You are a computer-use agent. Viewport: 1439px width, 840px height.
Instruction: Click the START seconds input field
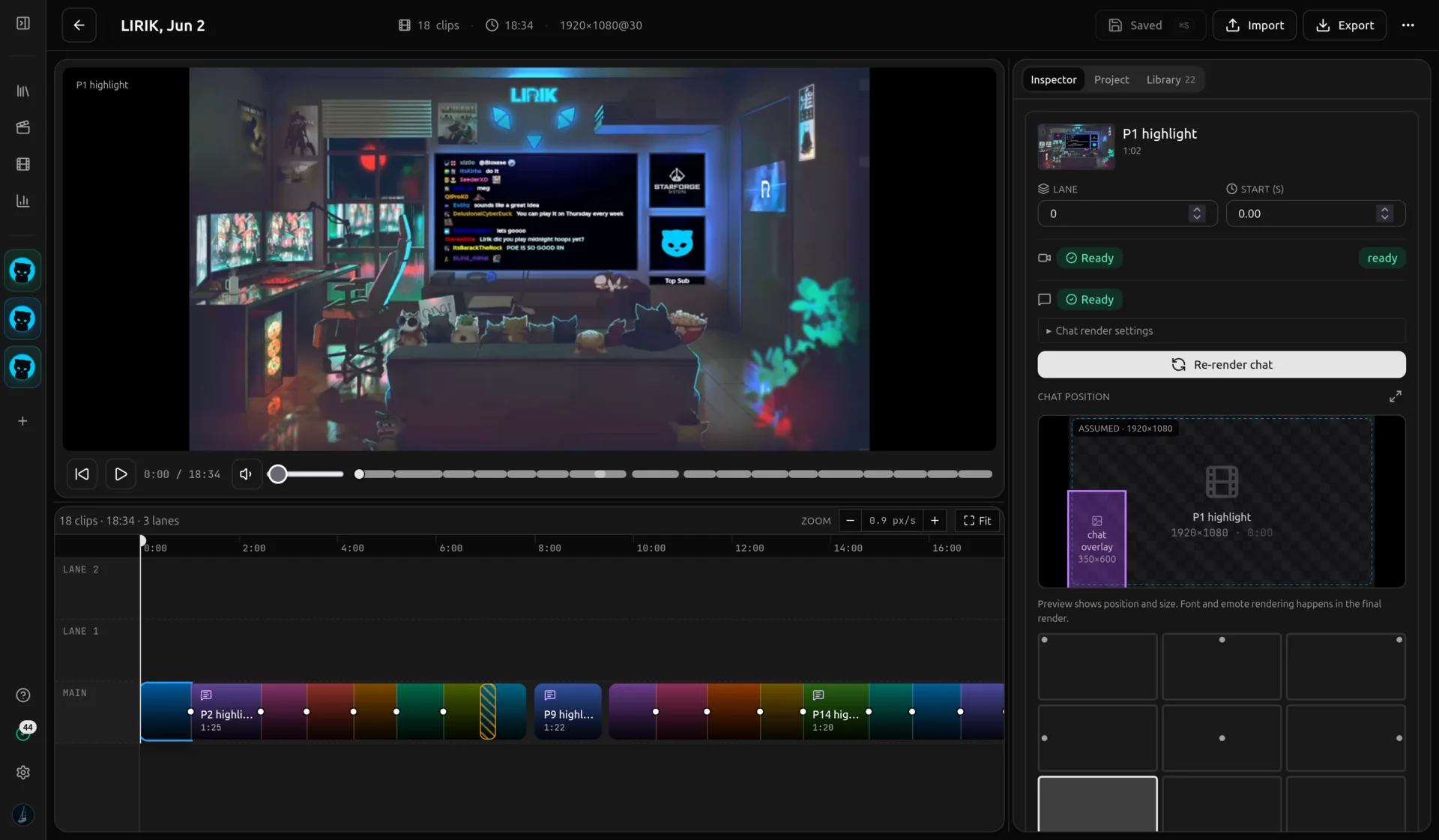(x=1315, y=214)
